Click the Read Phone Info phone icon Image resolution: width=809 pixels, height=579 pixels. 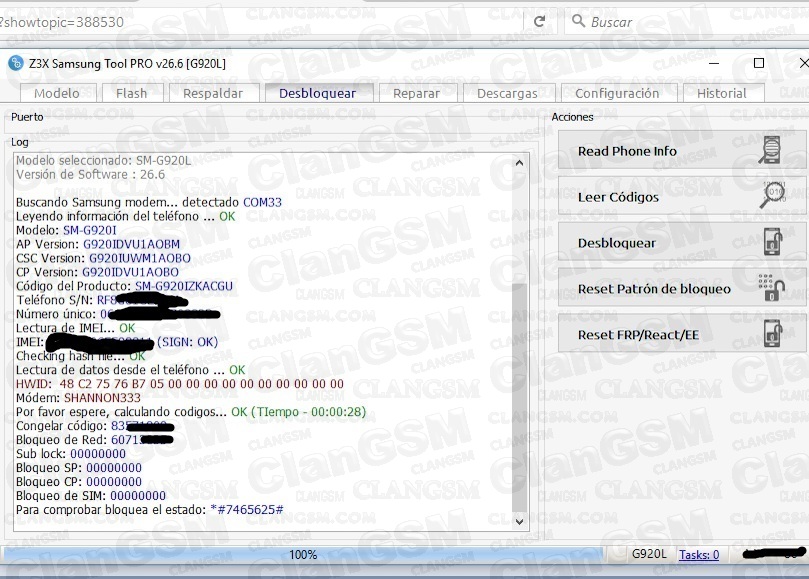pos(770,150)
